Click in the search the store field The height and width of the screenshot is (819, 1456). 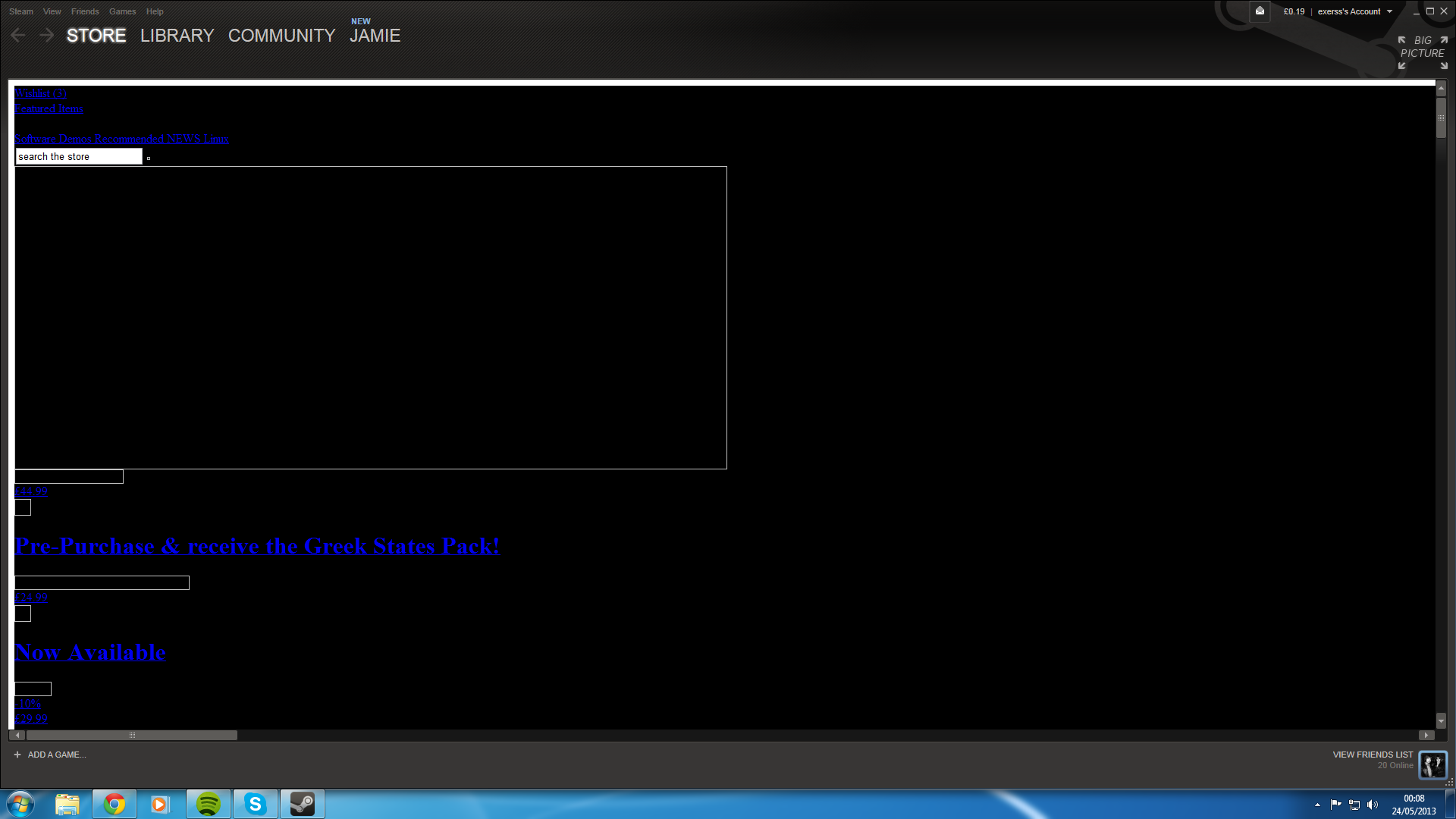(79, 157)
